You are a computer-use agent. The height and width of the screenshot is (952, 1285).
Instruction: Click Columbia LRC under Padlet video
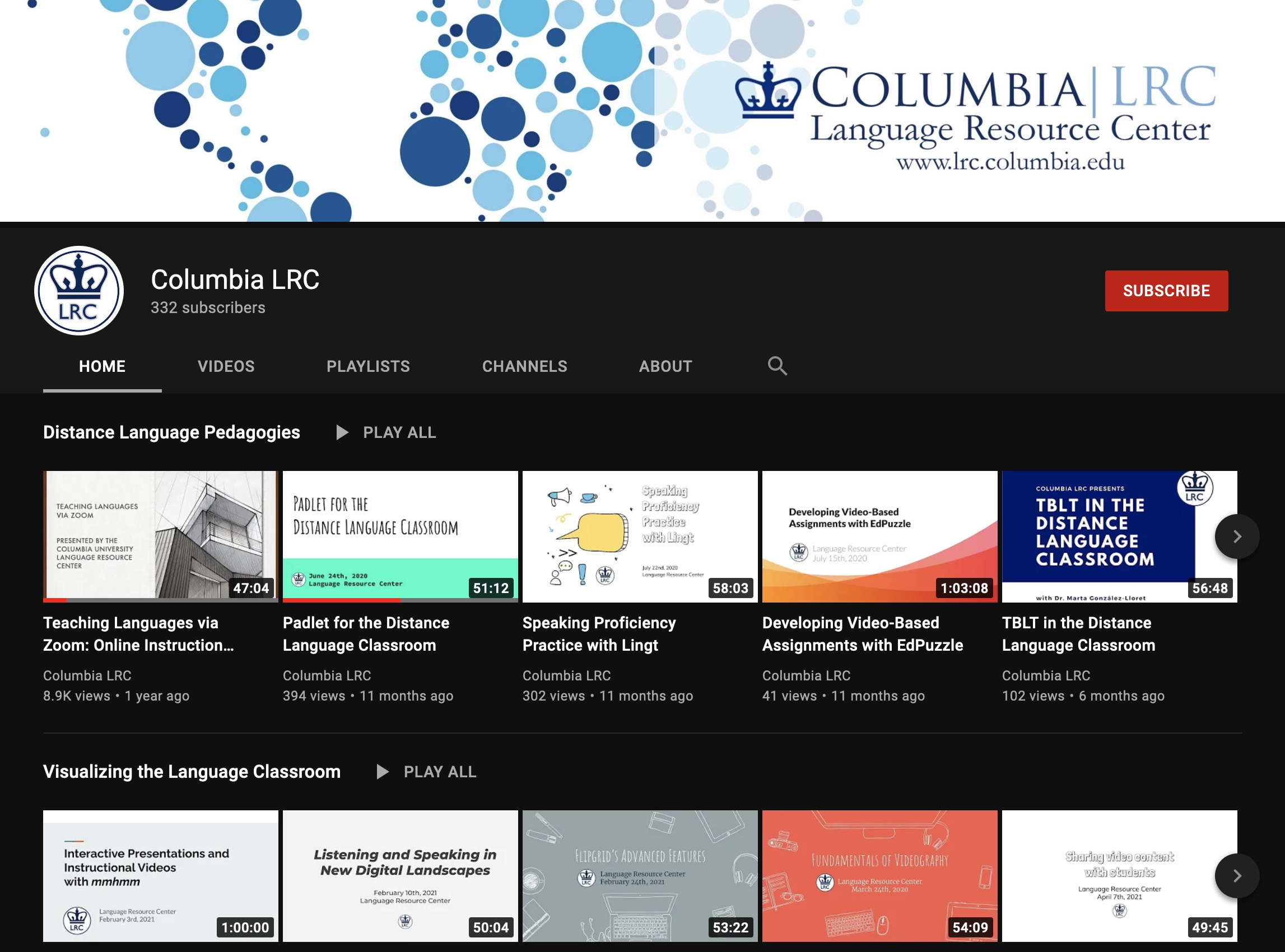[327, 675]
